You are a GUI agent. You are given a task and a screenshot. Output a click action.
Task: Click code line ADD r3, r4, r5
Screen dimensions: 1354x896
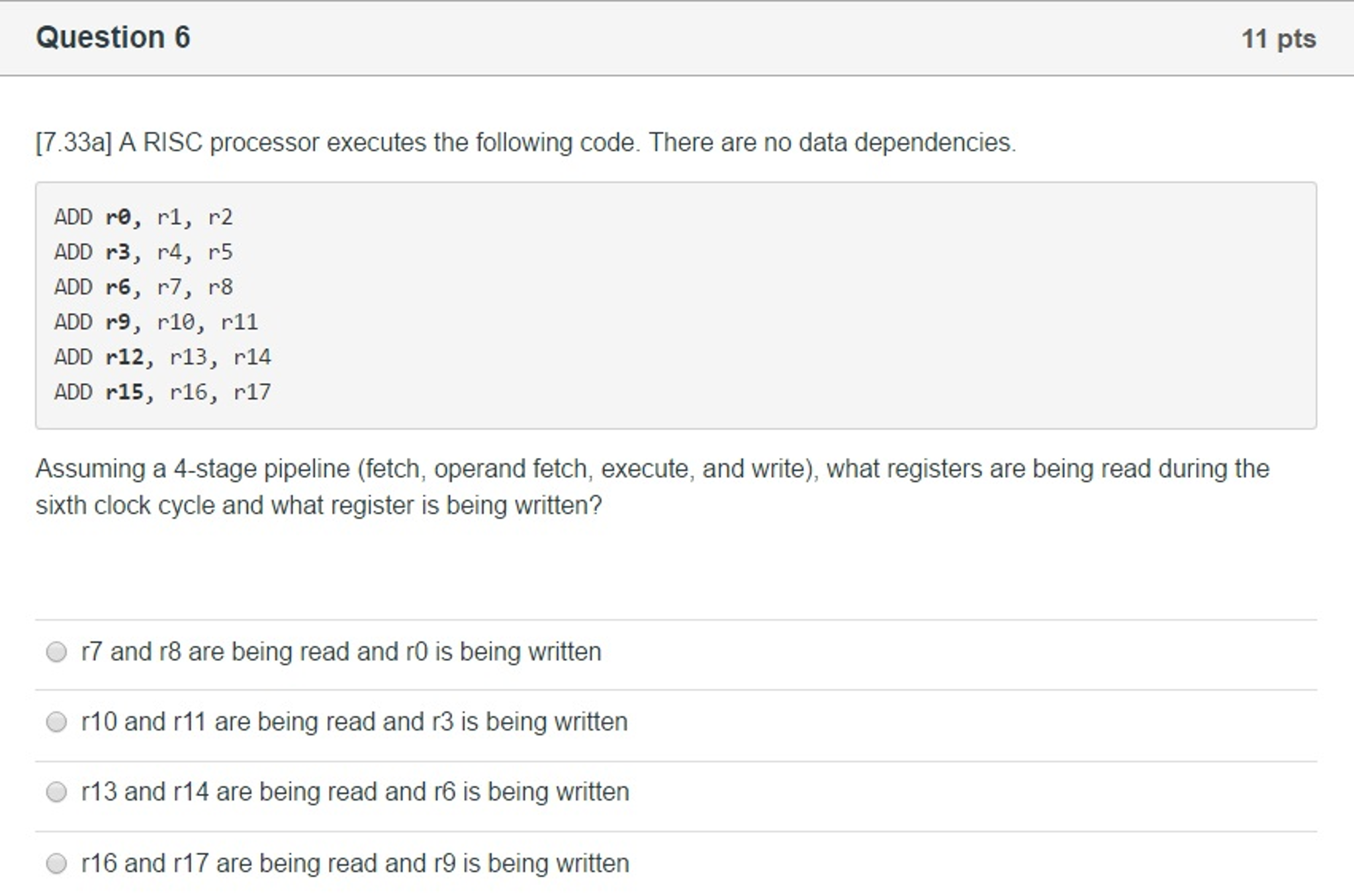[144, 252]
